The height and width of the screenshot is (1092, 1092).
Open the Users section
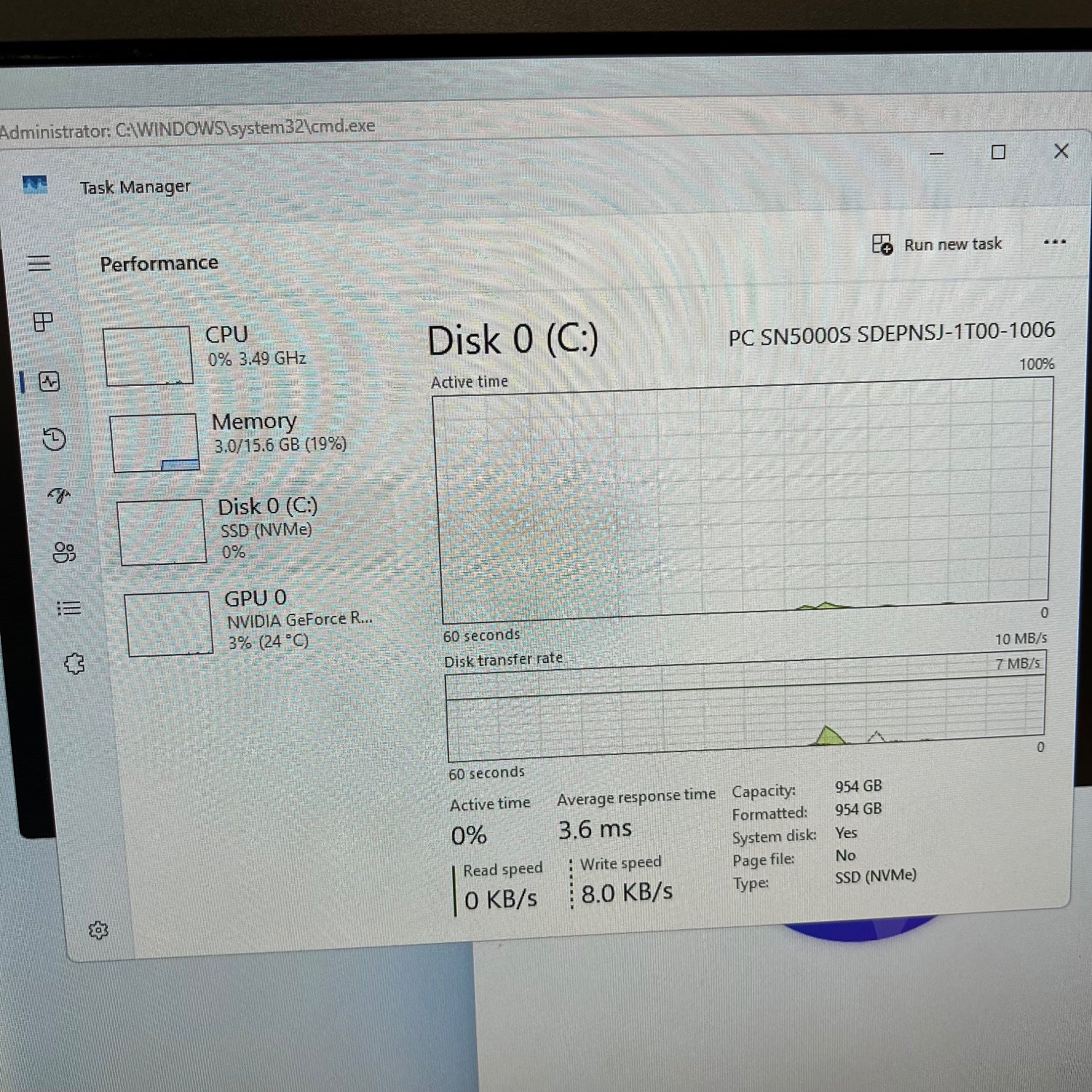click(x=64, y=552)
